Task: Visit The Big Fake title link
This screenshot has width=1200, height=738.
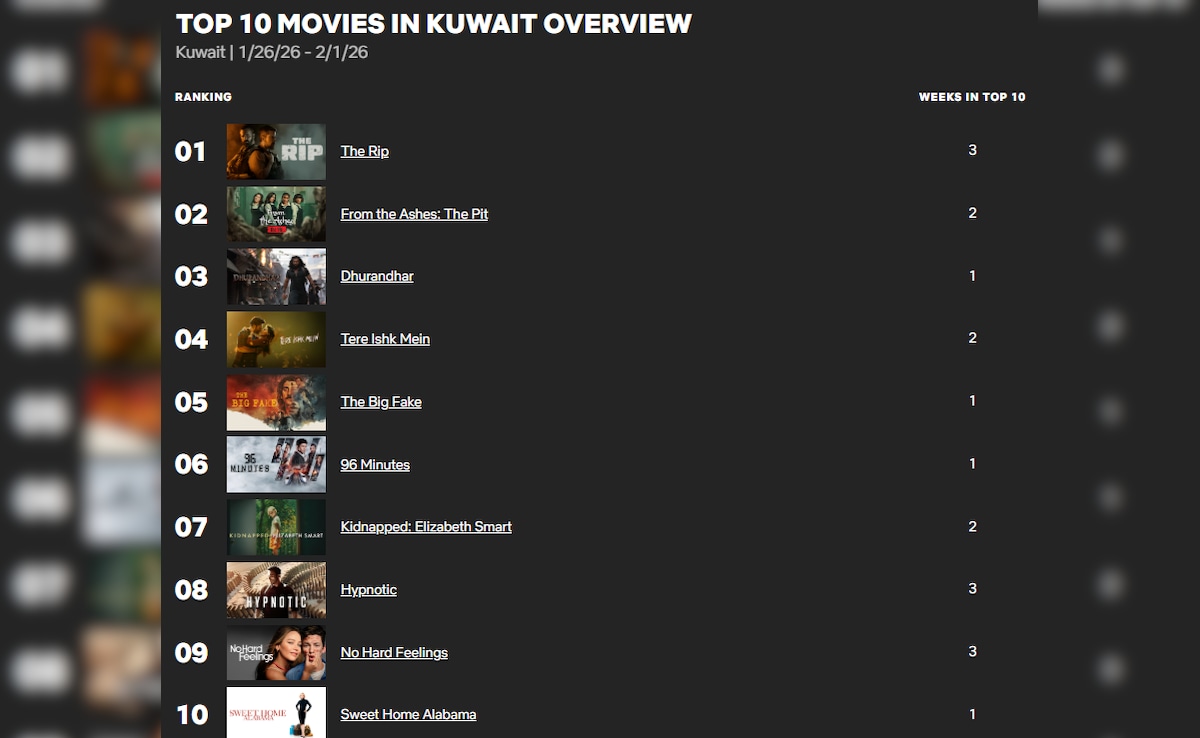Action: pyautogui.click(x=381, y=402)
